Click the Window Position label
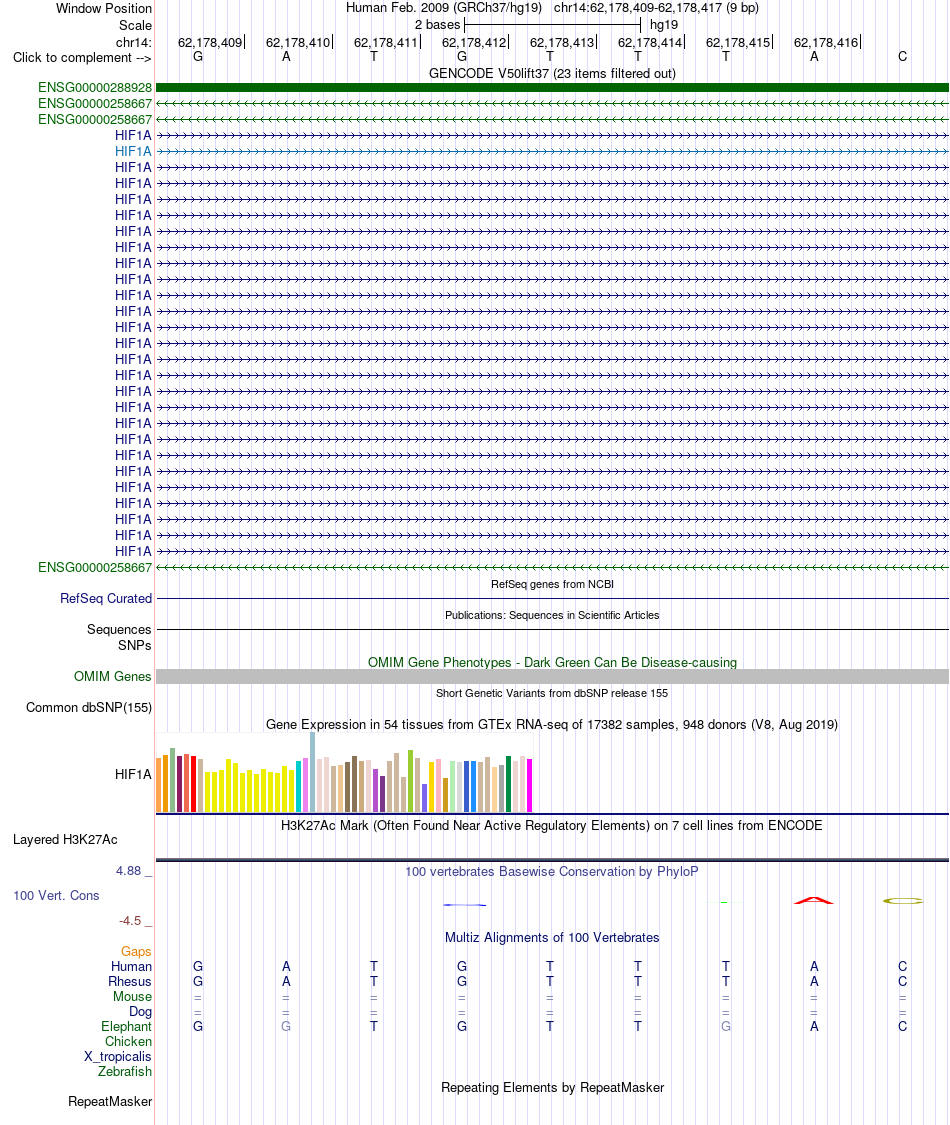The width and height of the screenshot is (950, 1125). click(x=104, y=9)
